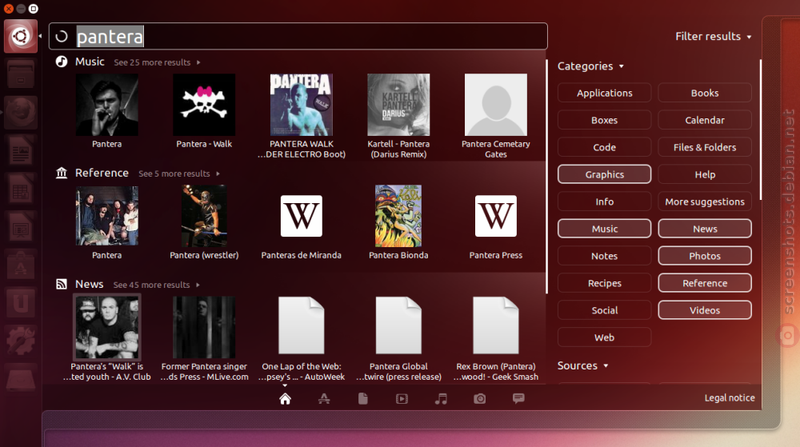
Task: Enable the Calendar category filter
Action: coord(705,120)
